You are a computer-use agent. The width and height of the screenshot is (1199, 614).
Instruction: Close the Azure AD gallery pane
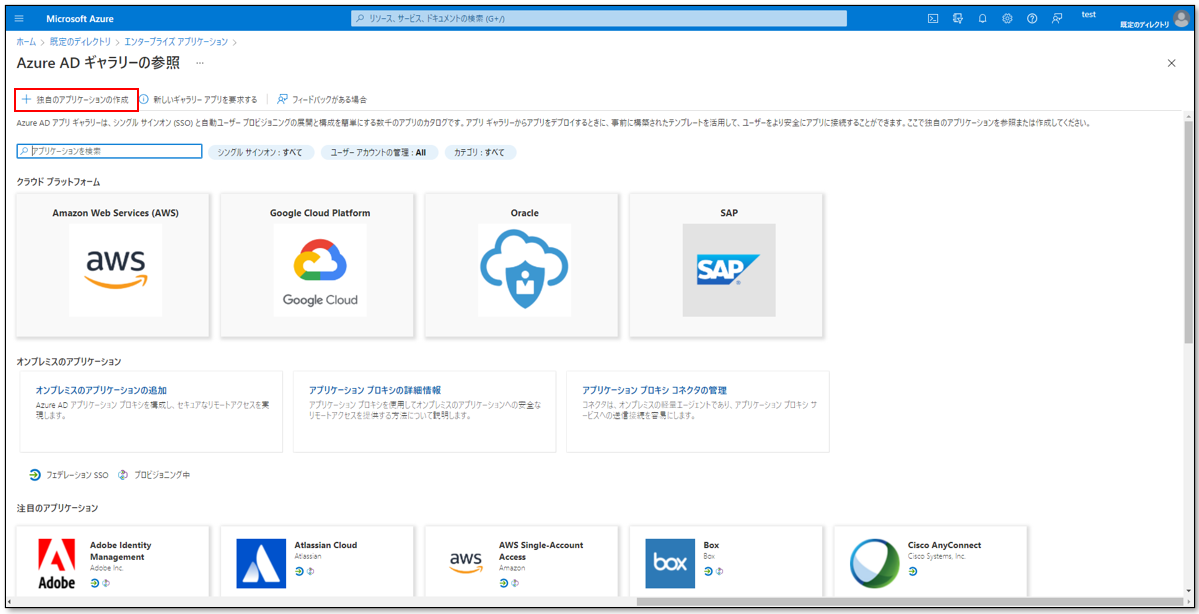point(1171,63)
